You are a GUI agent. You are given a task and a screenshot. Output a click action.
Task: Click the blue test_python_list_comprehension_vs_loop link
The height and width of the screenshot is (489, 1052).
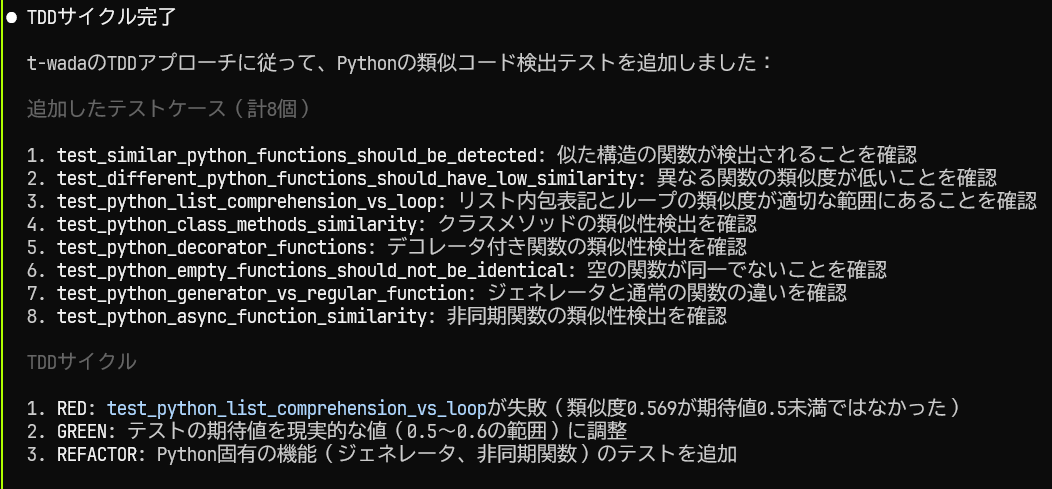(297, 408)
